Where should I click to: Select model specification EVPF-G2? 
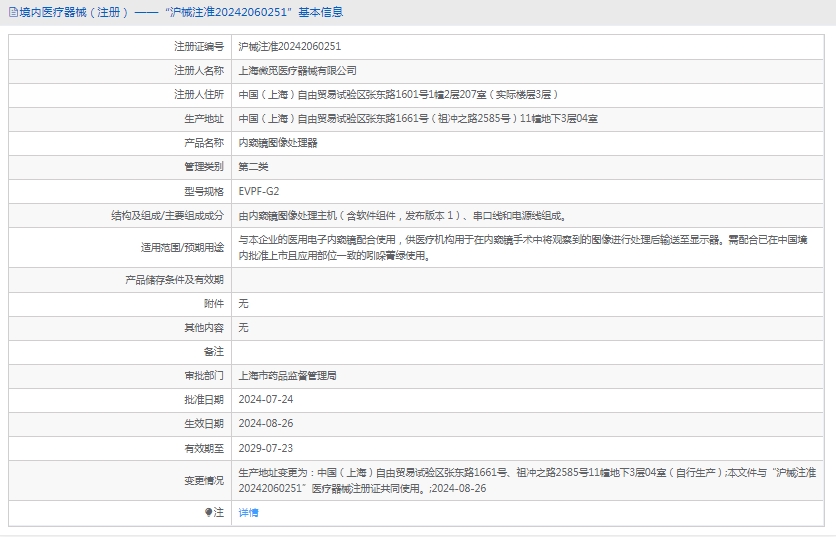coord(259,191)
